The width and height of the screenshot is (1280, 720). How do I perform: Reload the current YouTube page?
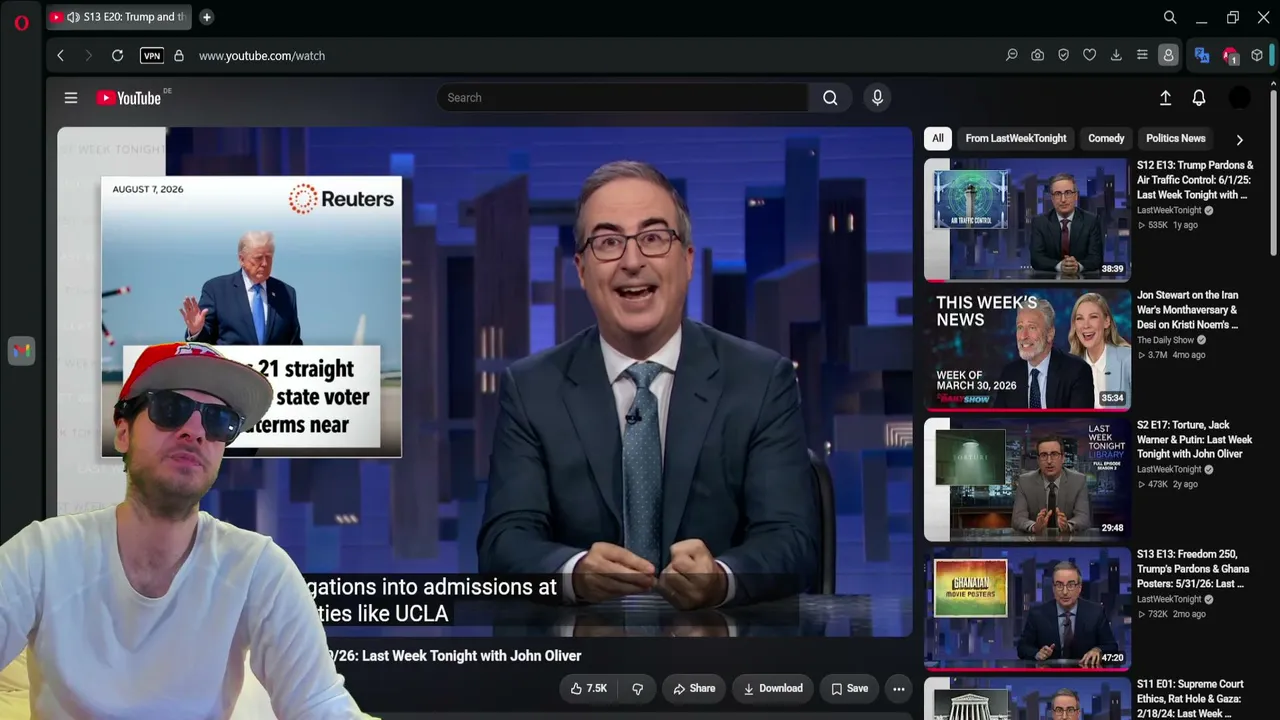click(117, 56)
